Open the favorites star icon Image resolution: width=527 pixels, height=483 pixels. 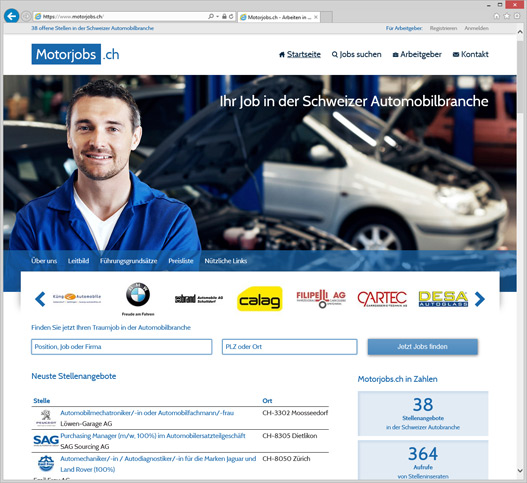point(506,16)
